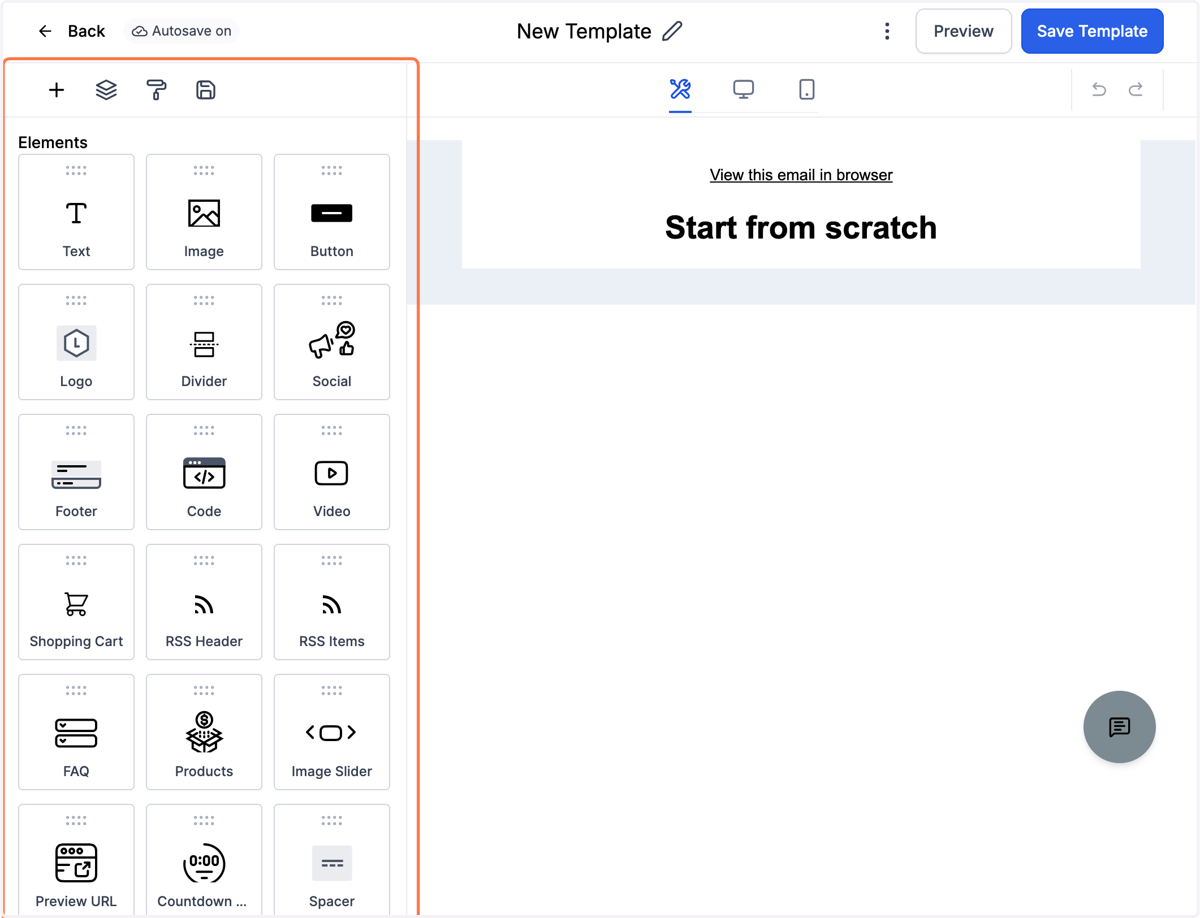Select the RSS Header element
This screenshot has width=1200, height=918.
click(204, 602)
